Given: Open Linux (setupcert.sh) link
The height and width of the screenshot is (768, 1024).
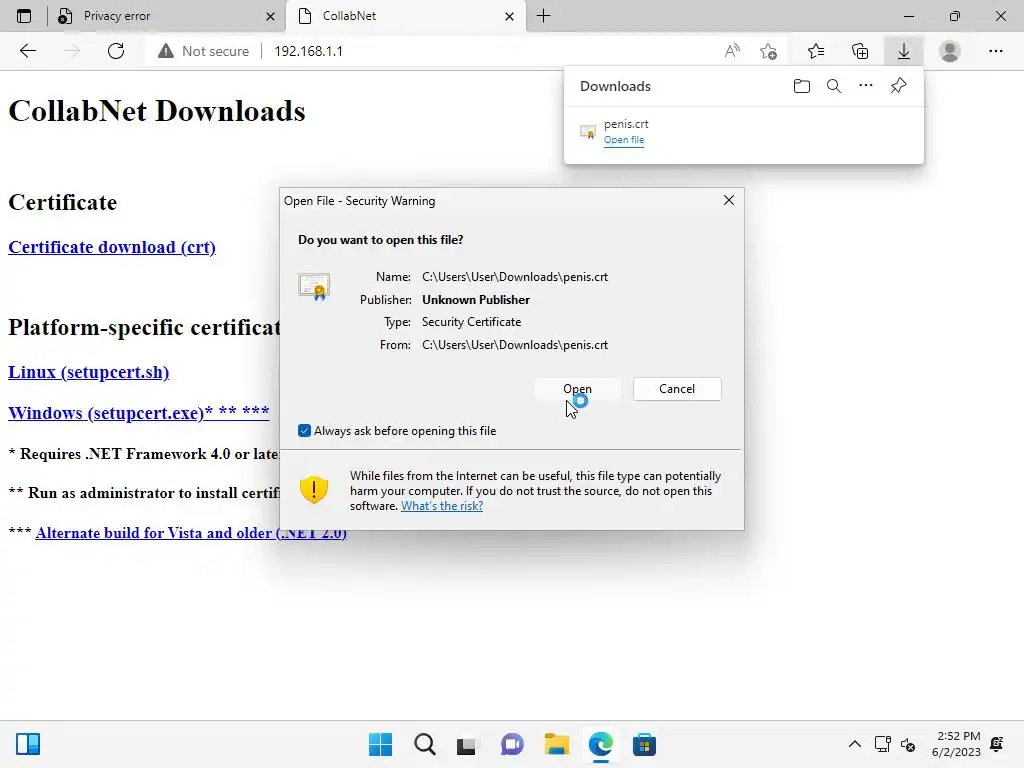Looking at the screenshot, I should coord(89,372).
